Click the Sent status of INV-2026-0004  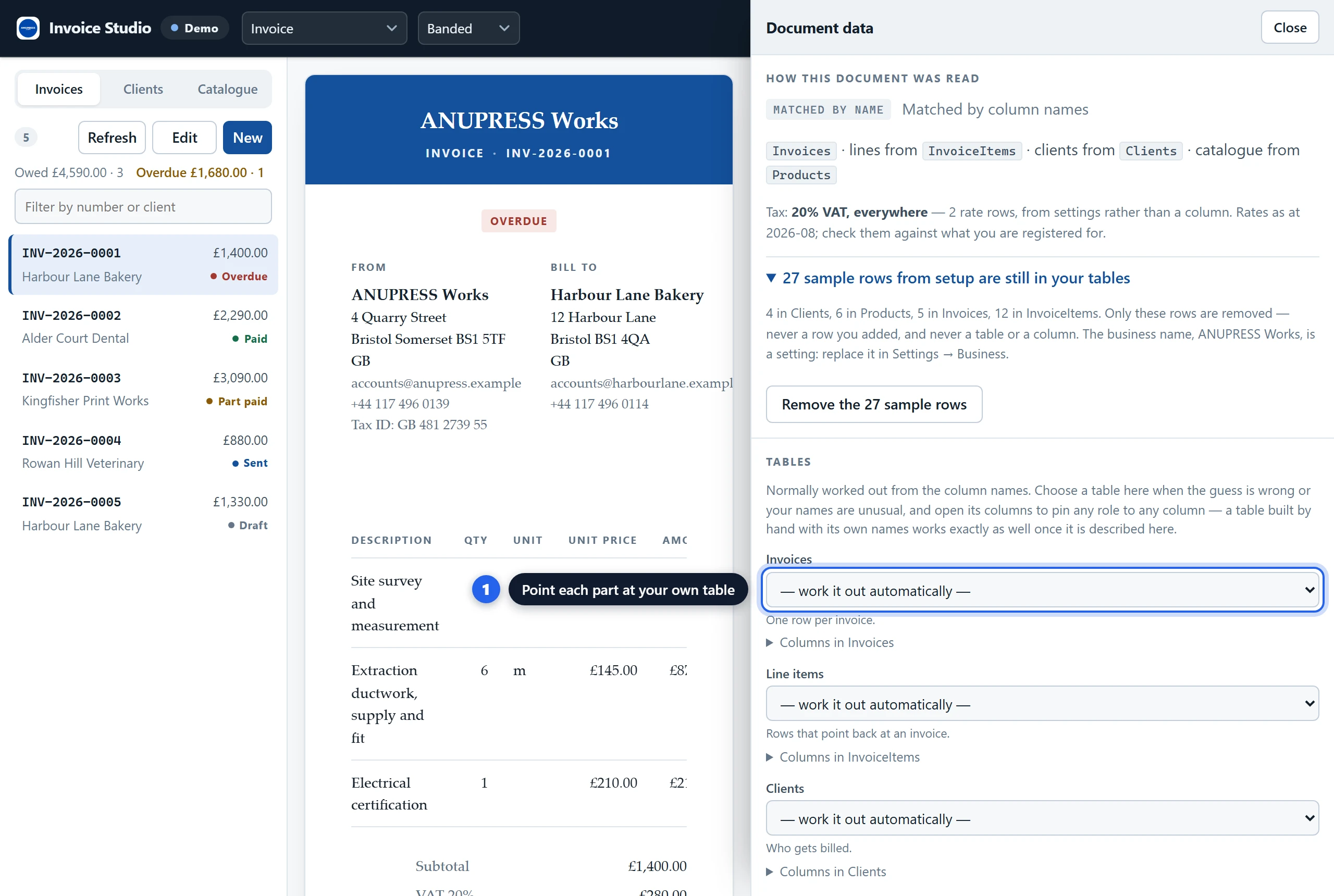coord(250,463)
